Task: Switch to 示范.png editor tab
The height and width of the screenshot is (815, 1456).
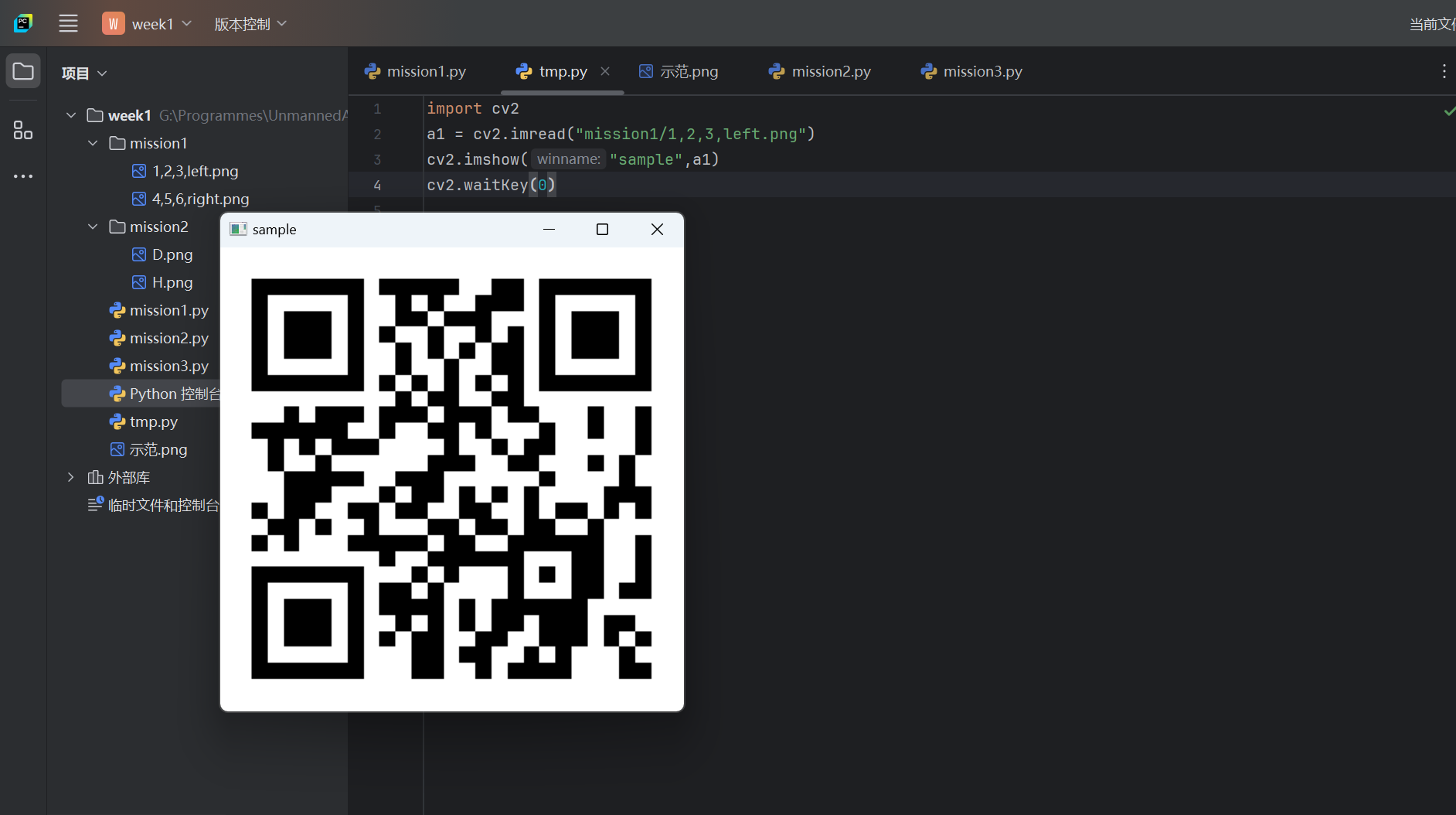Action: (679, 71)
